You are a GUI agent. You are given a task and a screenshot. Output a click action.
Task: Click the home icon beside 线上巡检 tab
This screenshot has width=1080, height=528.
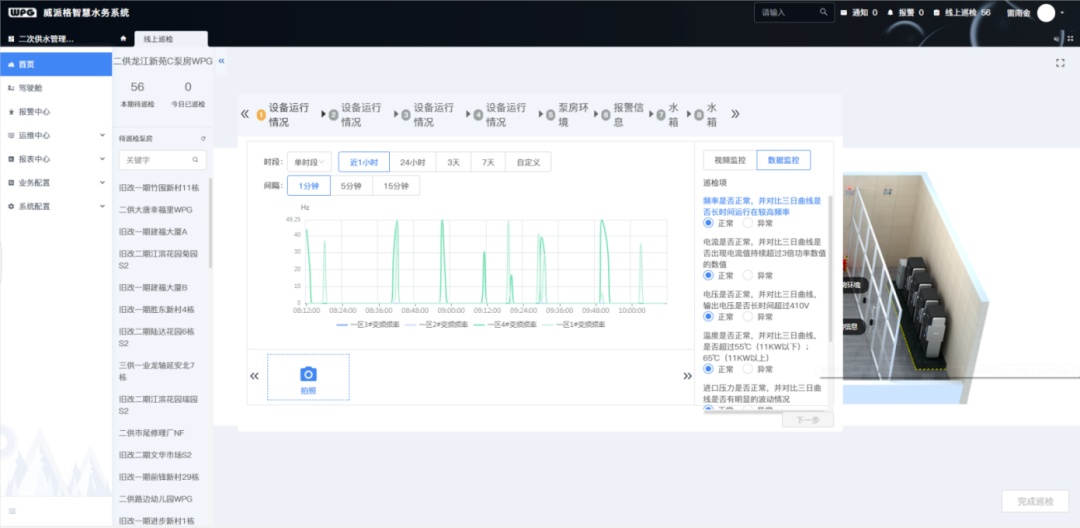point(123,39)
